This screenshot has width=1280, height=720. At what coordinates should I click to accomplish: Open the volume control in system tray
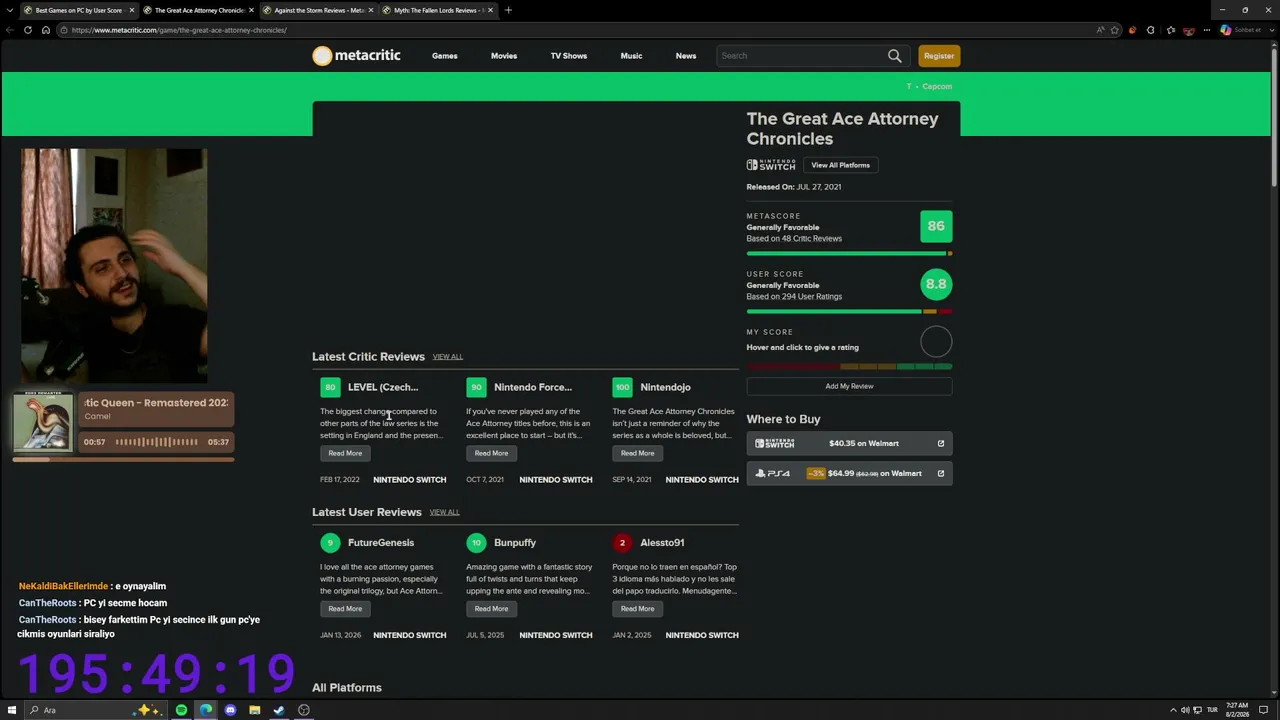pos(1185,710)
